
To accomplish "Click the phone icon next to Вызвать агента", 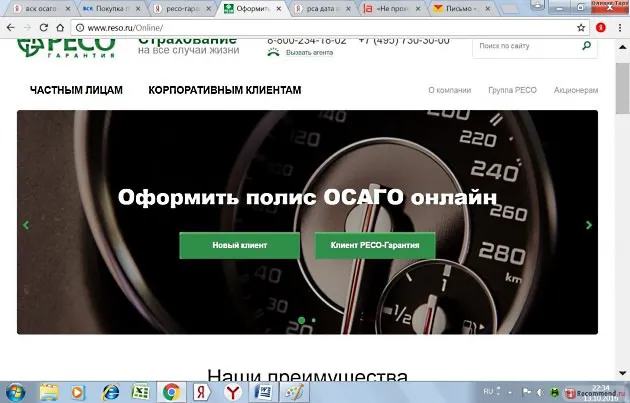I will (x=274, y=52).
